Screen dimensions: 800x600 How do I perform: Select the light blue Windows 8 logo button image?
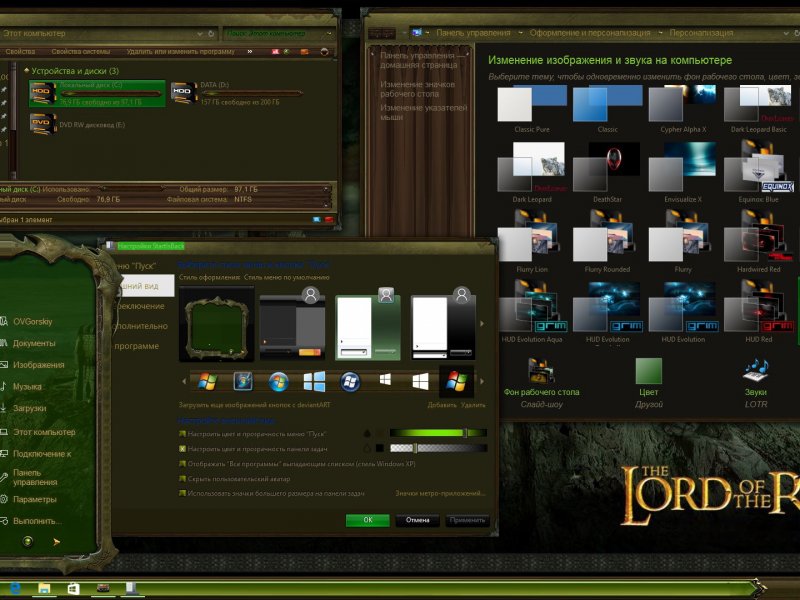(x=314, y=382)
